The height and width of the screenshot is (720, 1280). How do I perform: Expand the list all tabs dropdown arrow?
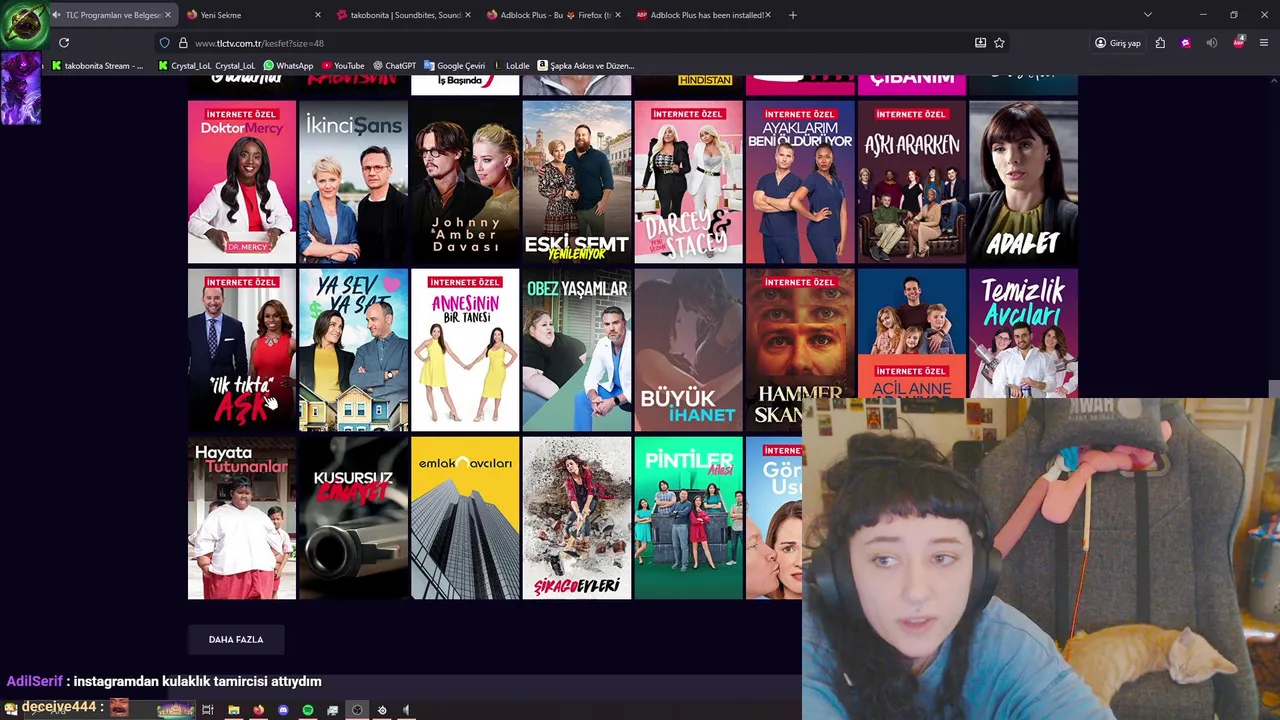(x=1148, y=15)
